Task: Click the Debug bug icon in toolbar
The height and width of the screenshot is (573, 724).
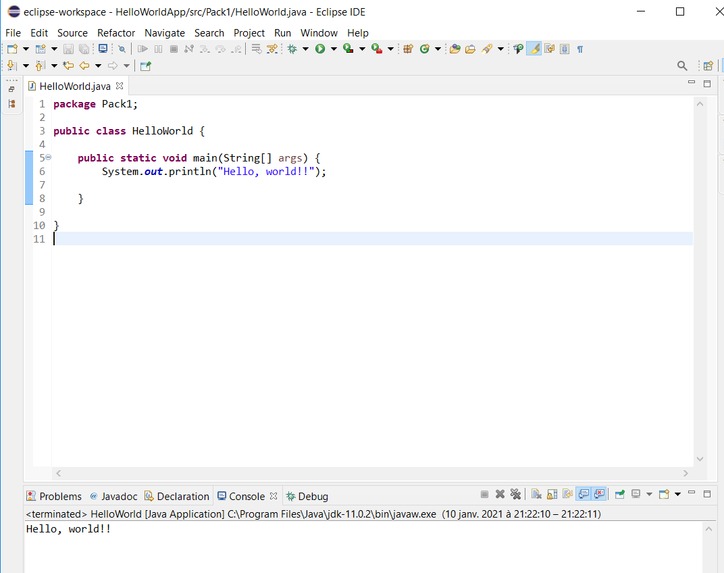Action: point(292,49)
